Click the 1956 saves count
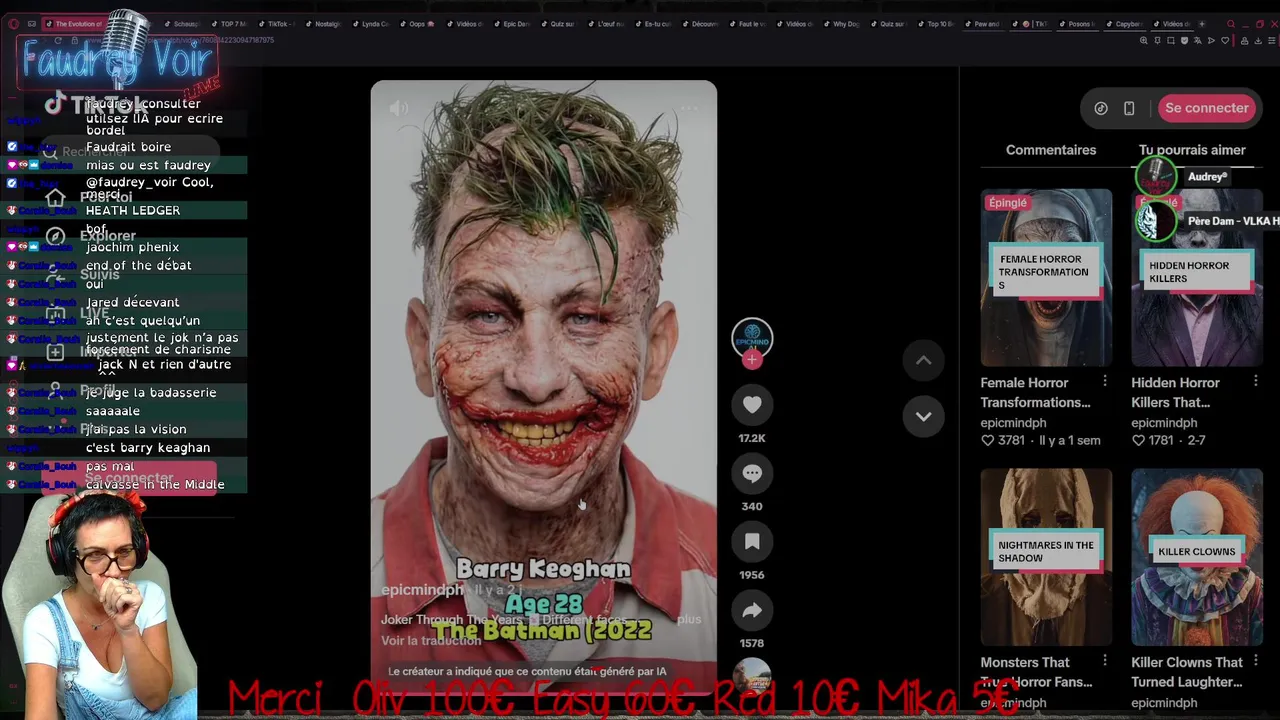 click(x=752, y=575)
